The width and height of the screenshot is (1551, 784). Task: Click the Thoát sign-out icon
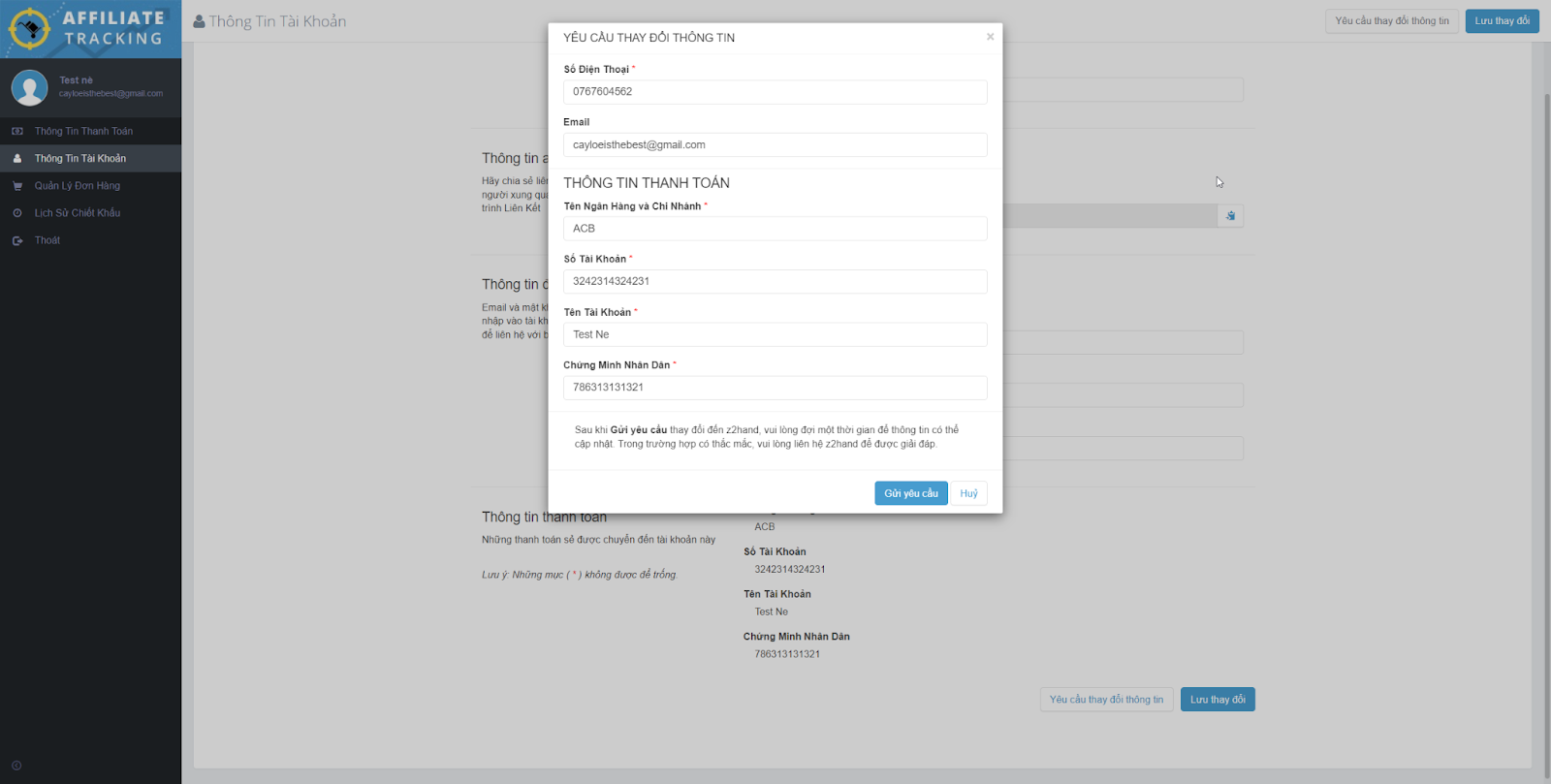point(17,240)
